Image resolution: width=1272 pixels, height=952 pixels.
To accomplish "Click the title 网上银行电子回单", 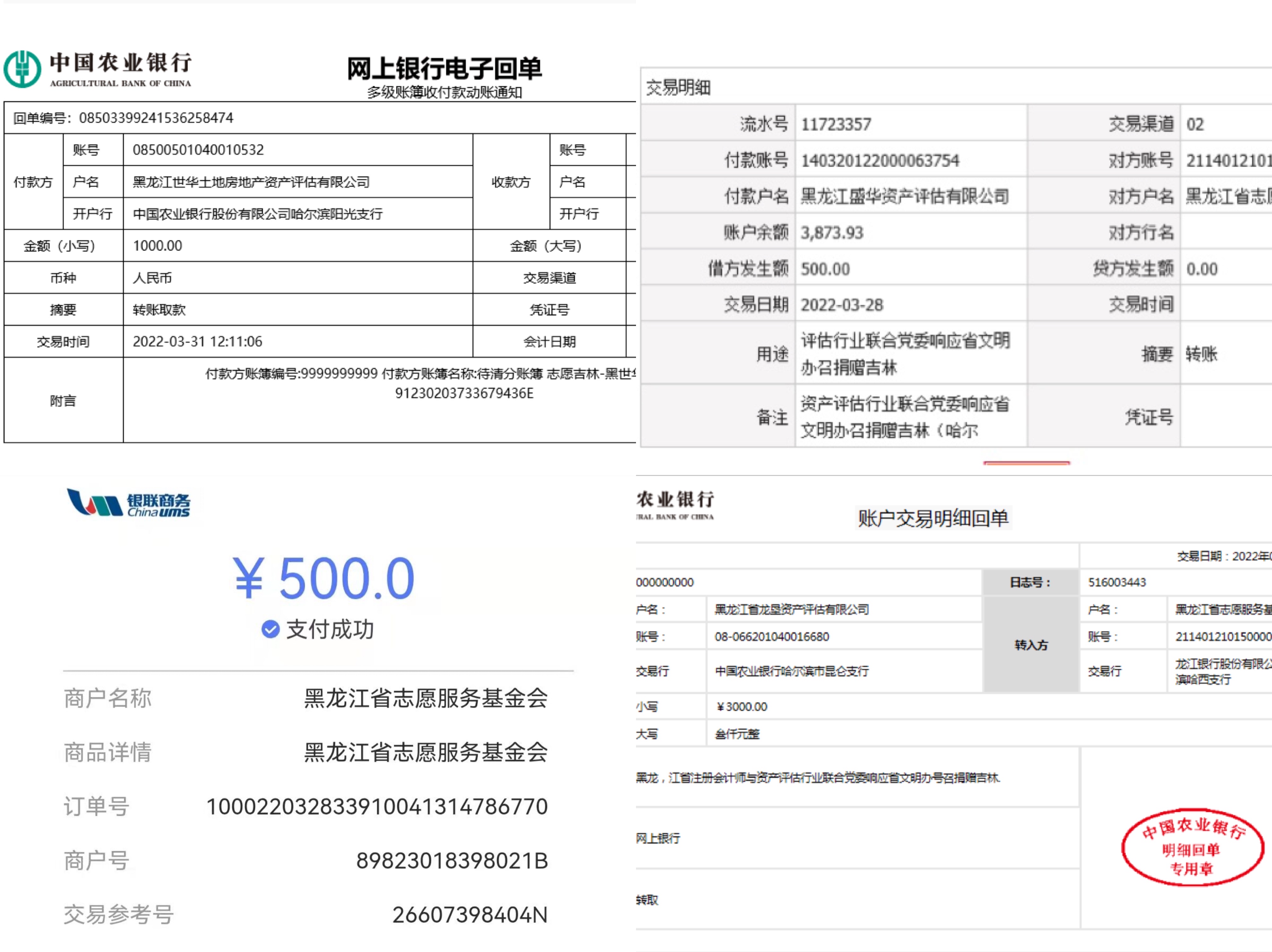I will click(444, 68).
